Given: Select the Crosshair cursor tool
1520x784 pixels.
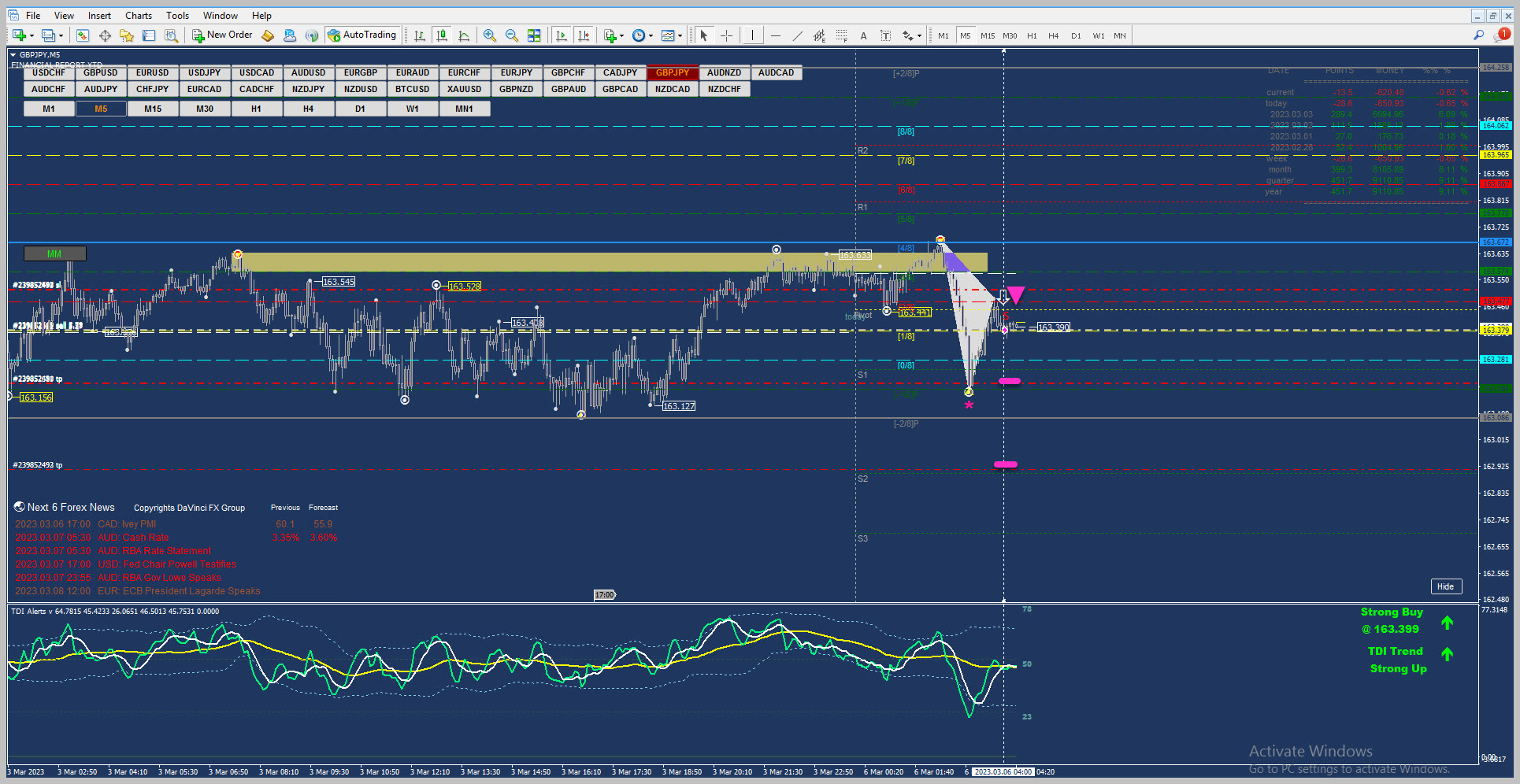Looking at the screenshot, I should (x=726, y=35).
